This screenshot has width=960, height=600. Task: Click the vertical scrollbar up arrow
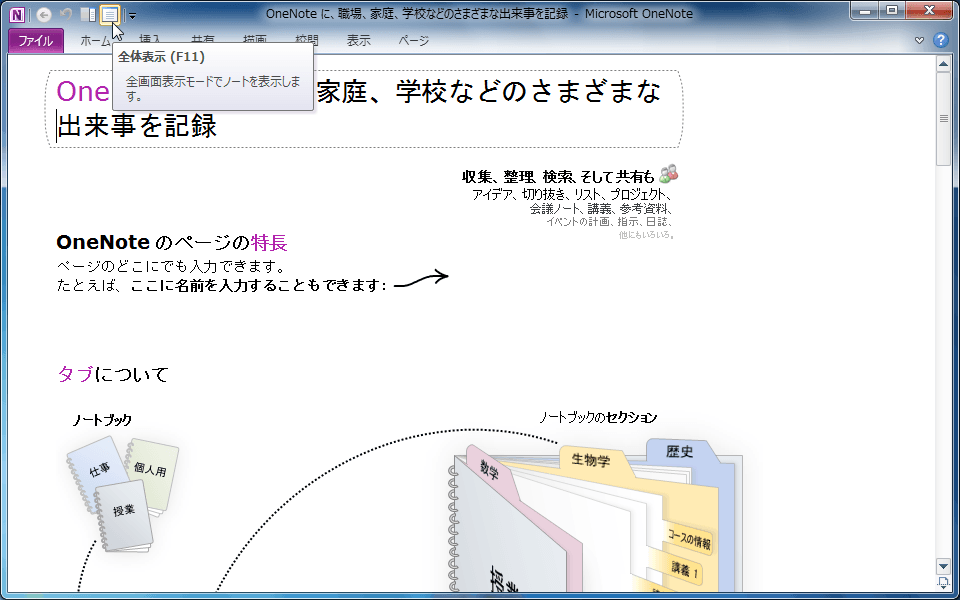[943, 64]
